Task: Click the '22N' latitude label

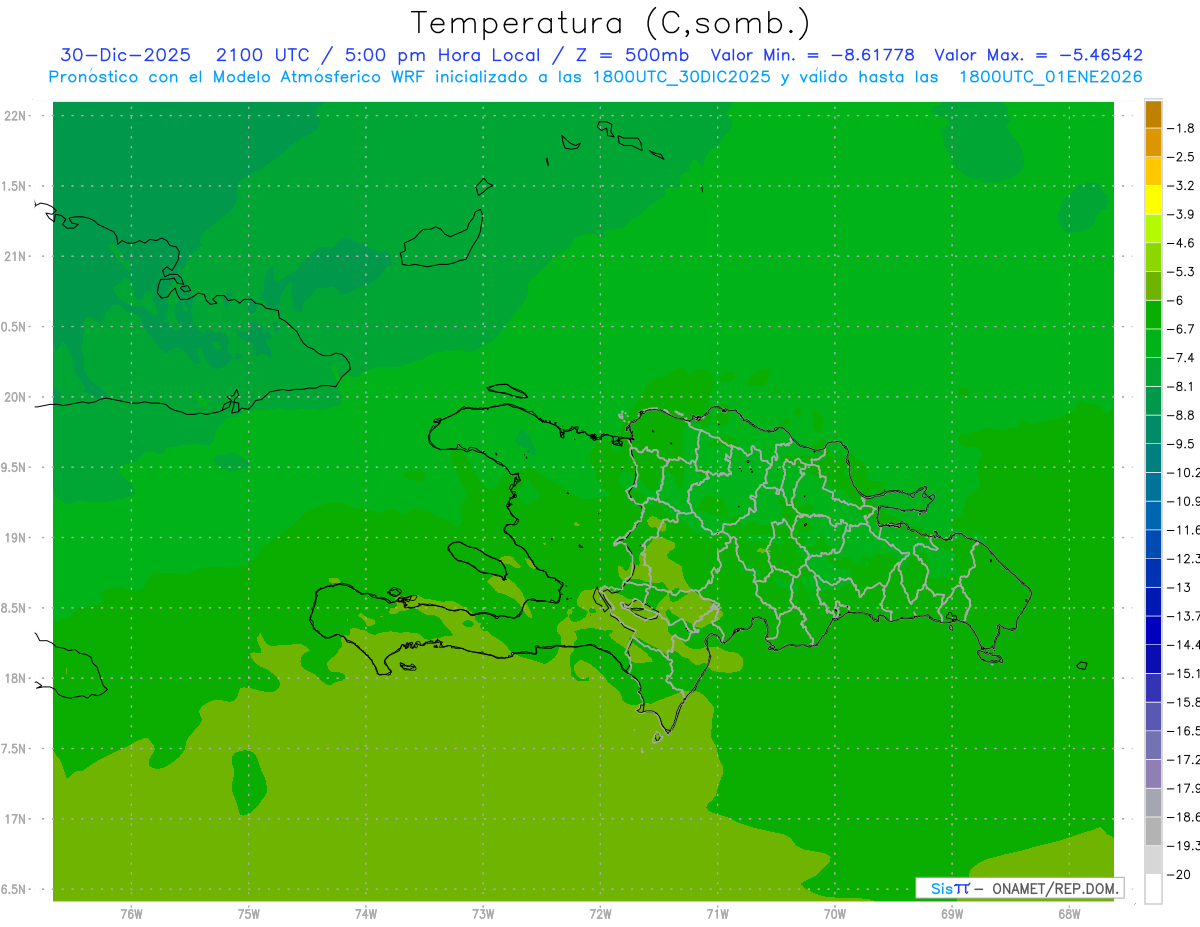Action: coord(15,116)
